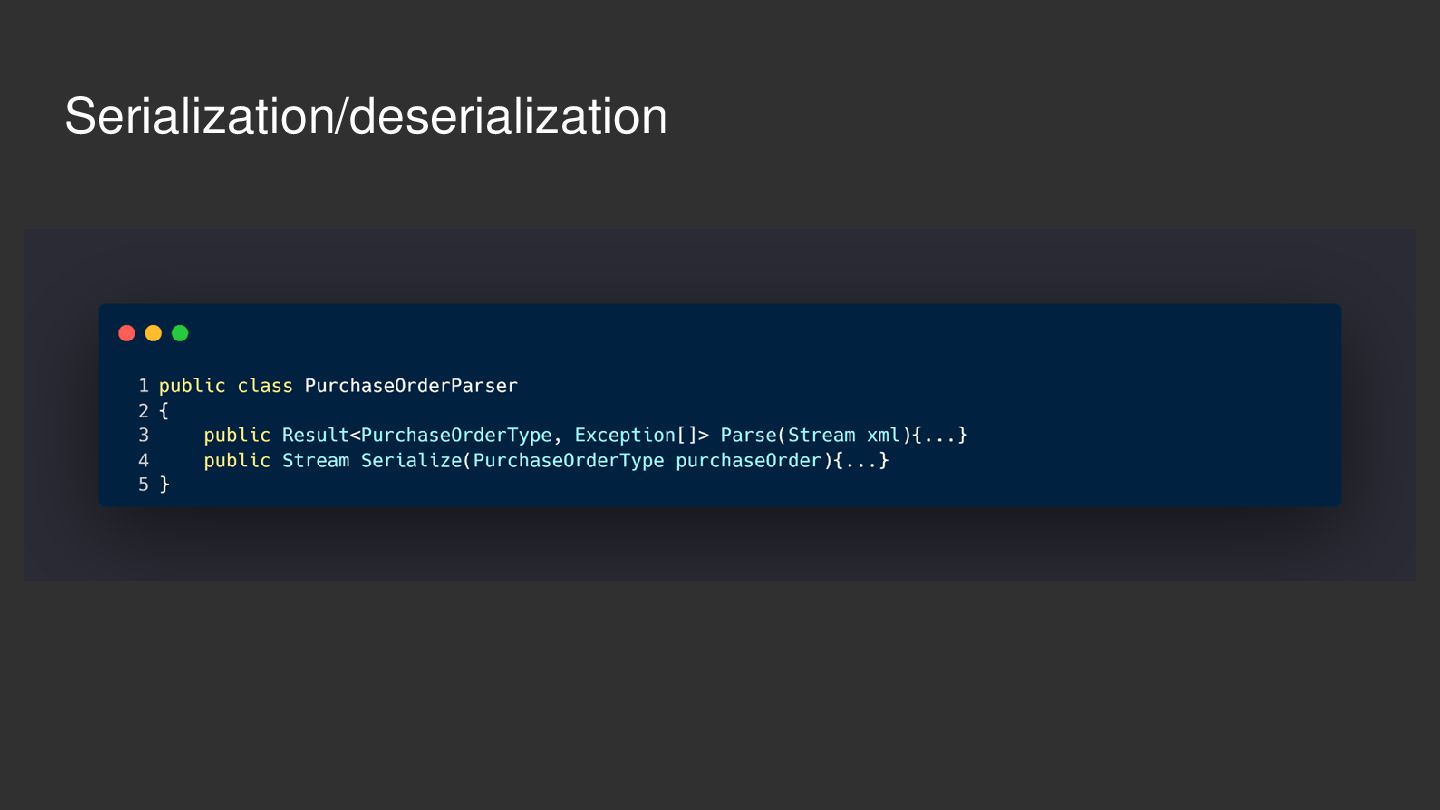Click the PurchaseOrderParser class name
This screenshot has height=810, width=1440.
[x=411, y=385]
